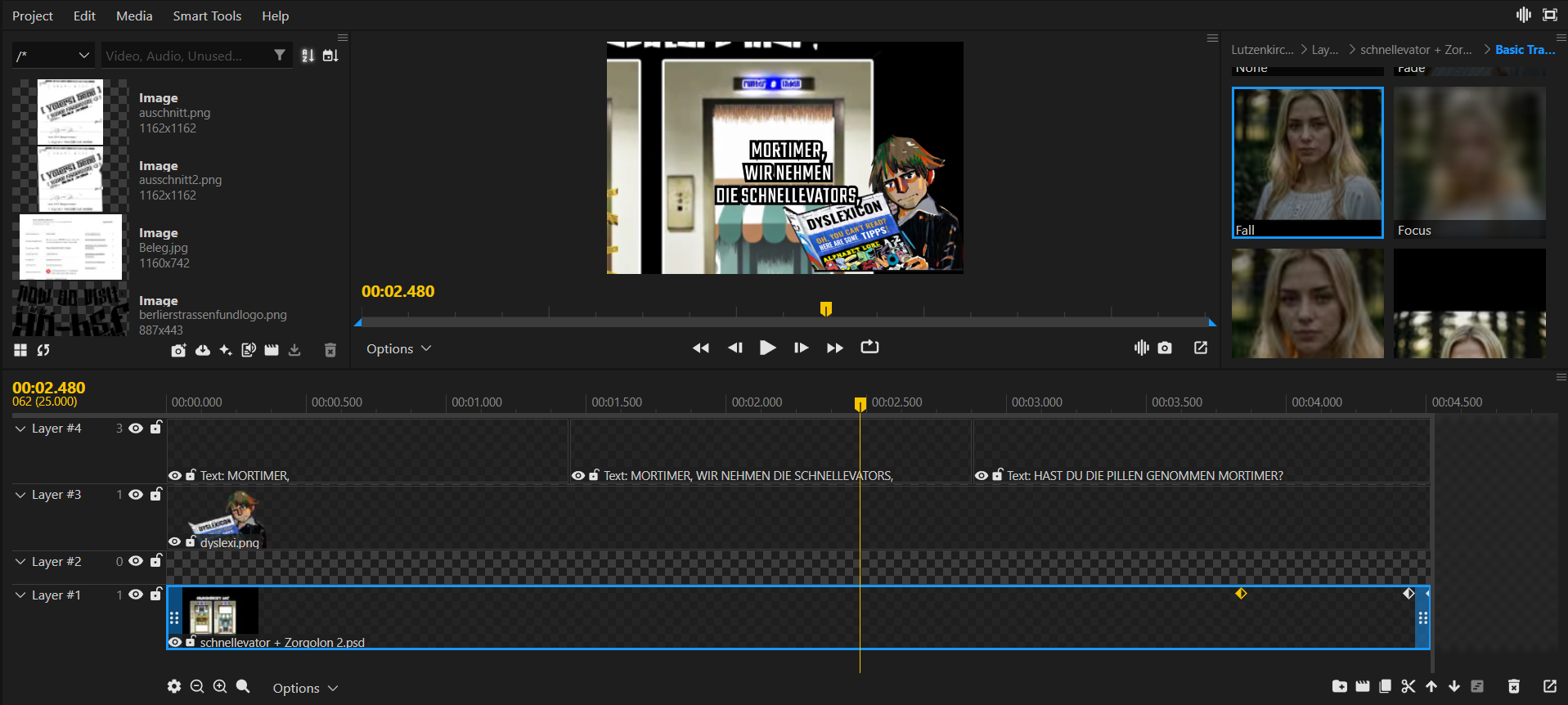Screen dimensions: 1568x705
Task: Play the preview
Action: click(x=767, y=348)
